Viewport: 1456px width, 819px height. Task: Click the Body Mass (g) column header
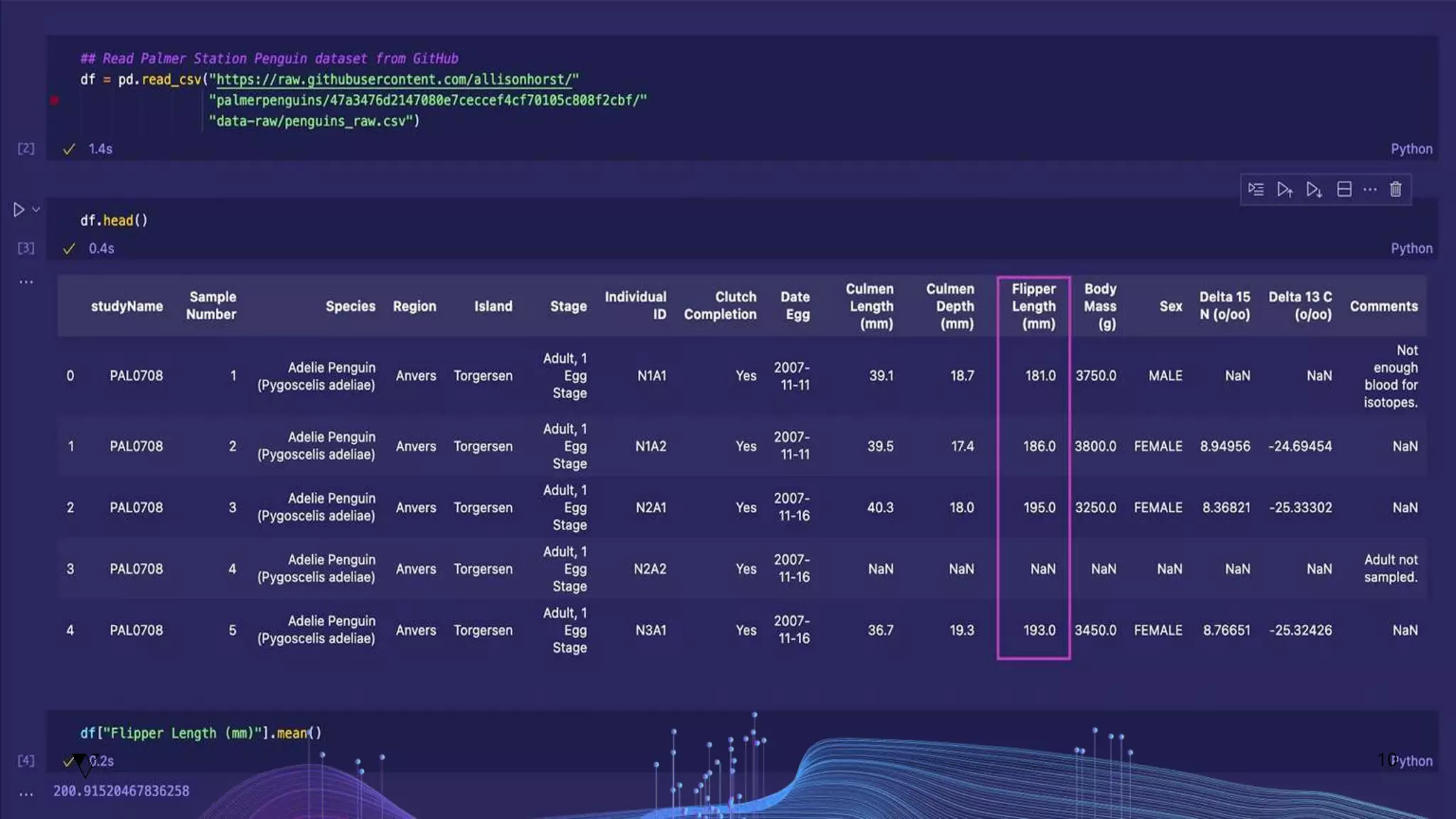pos(1100,306)
